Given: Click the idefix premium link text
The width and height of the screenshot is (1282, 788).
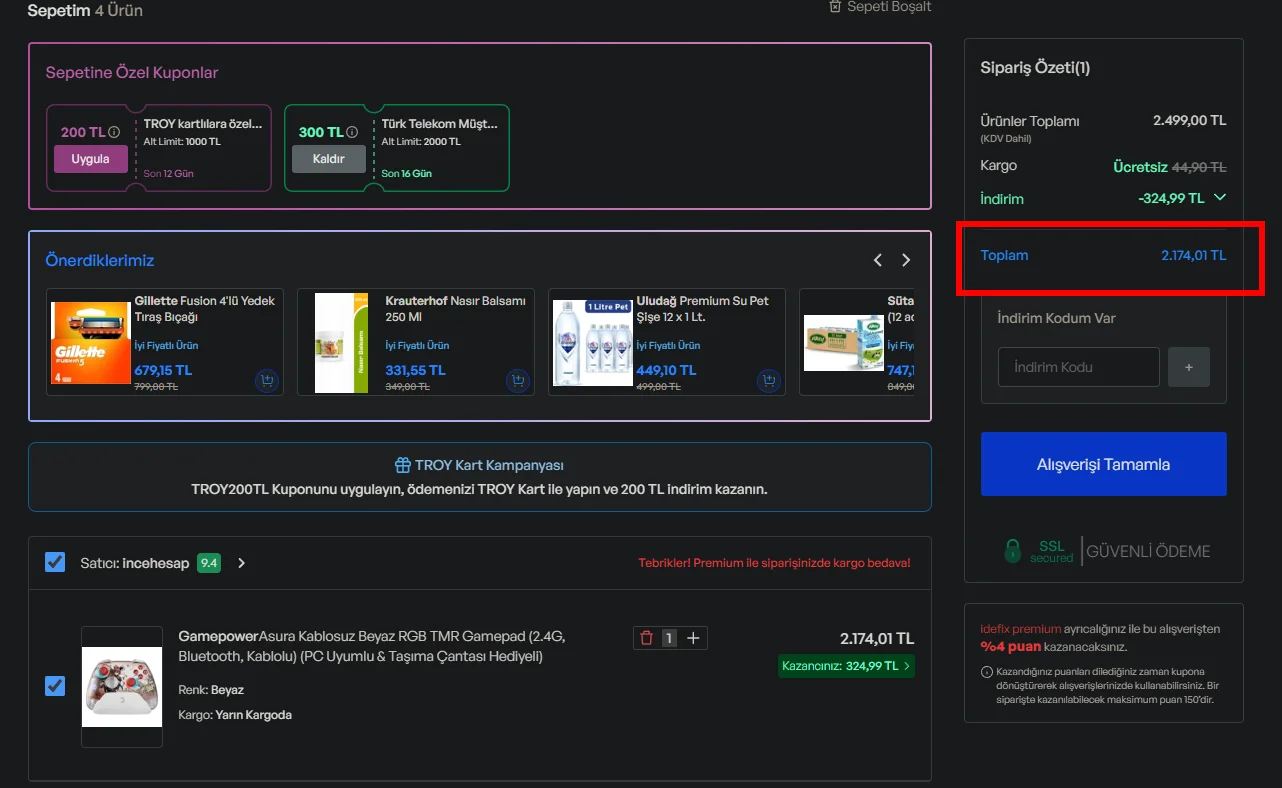Looking at the screenshot, I should (x=1021, y=629).
